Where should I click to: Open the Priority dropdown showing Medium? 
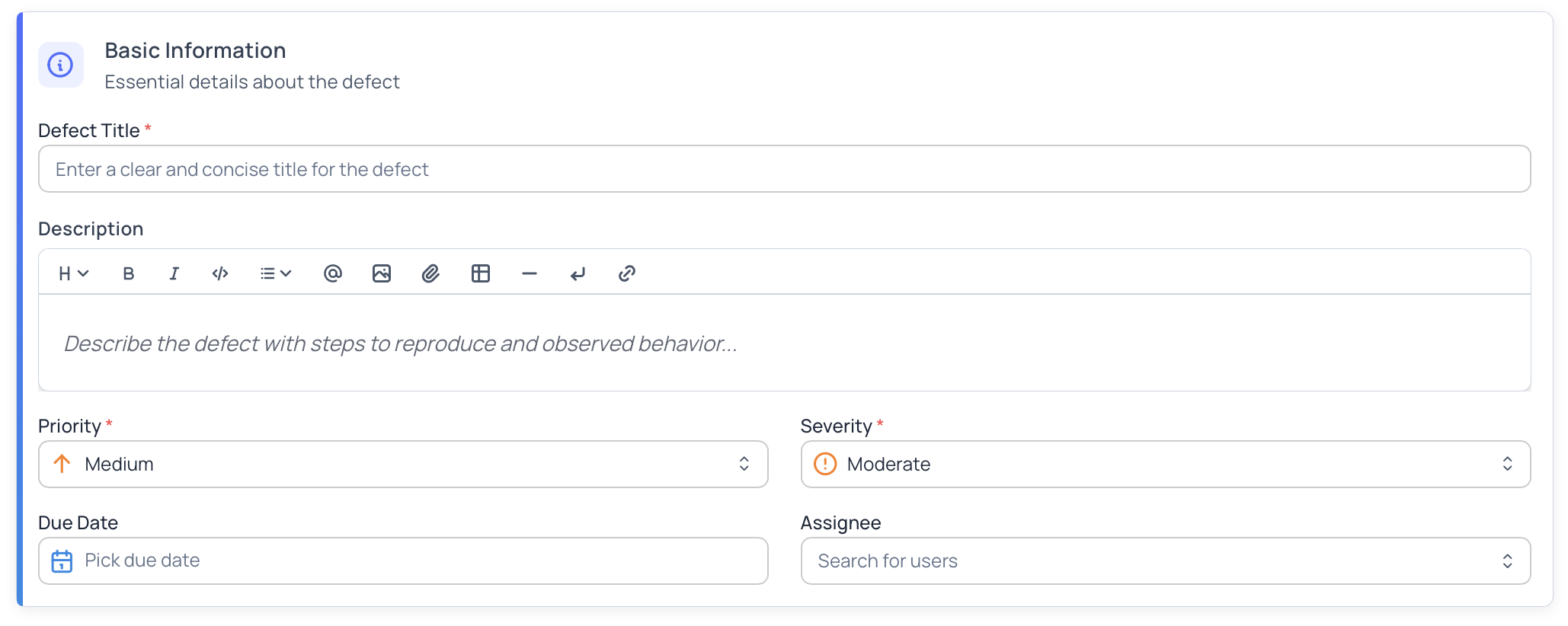403,464
